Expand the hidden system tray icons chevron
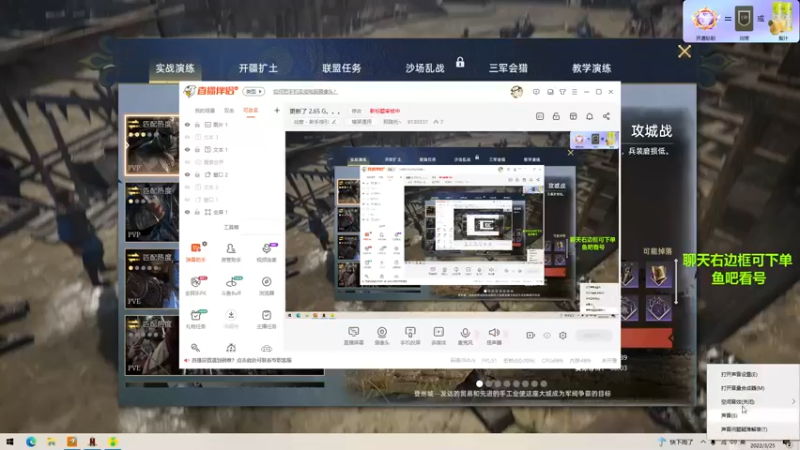The width and height of the screenshot is (800, 450). (x=703, y=442)
